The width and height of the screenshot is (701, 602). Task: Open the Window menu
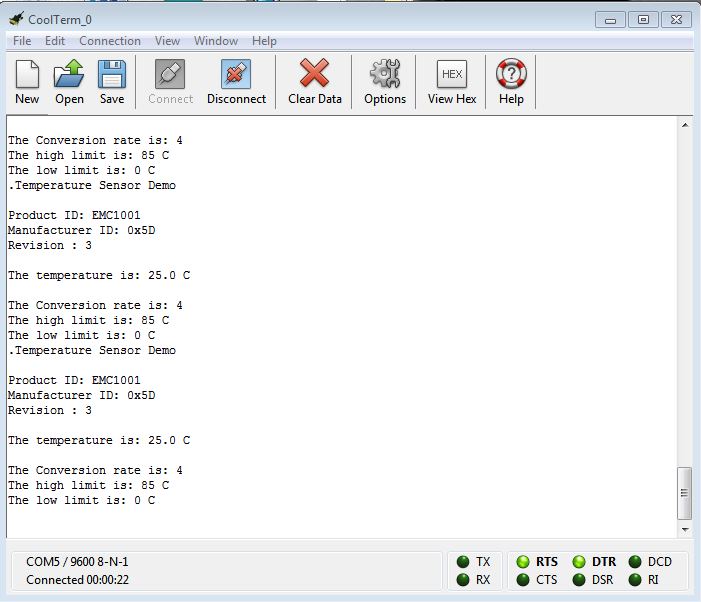click(x=216, y=41)
